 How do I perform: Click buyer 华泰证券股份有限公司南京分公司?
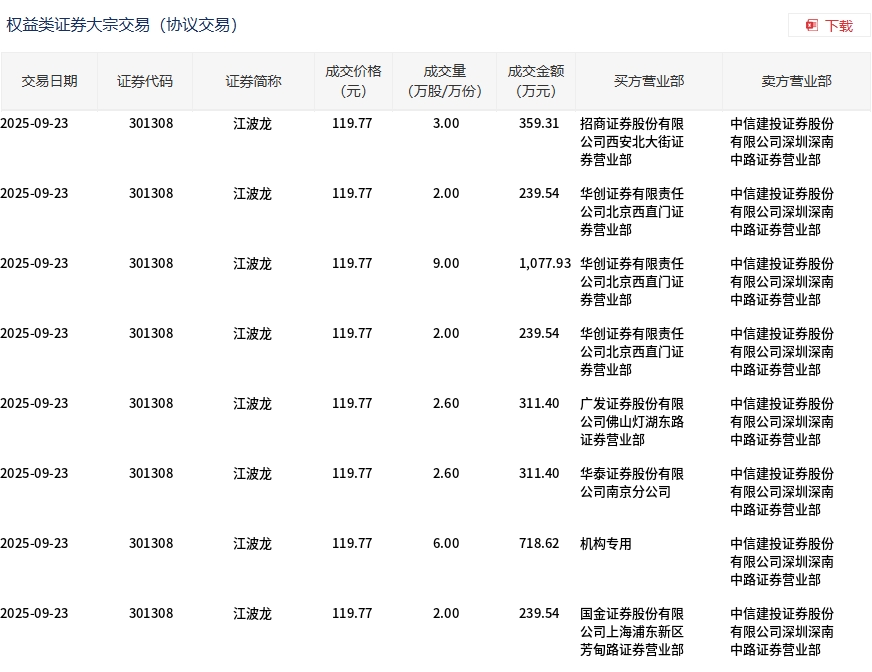click(632, 483)
